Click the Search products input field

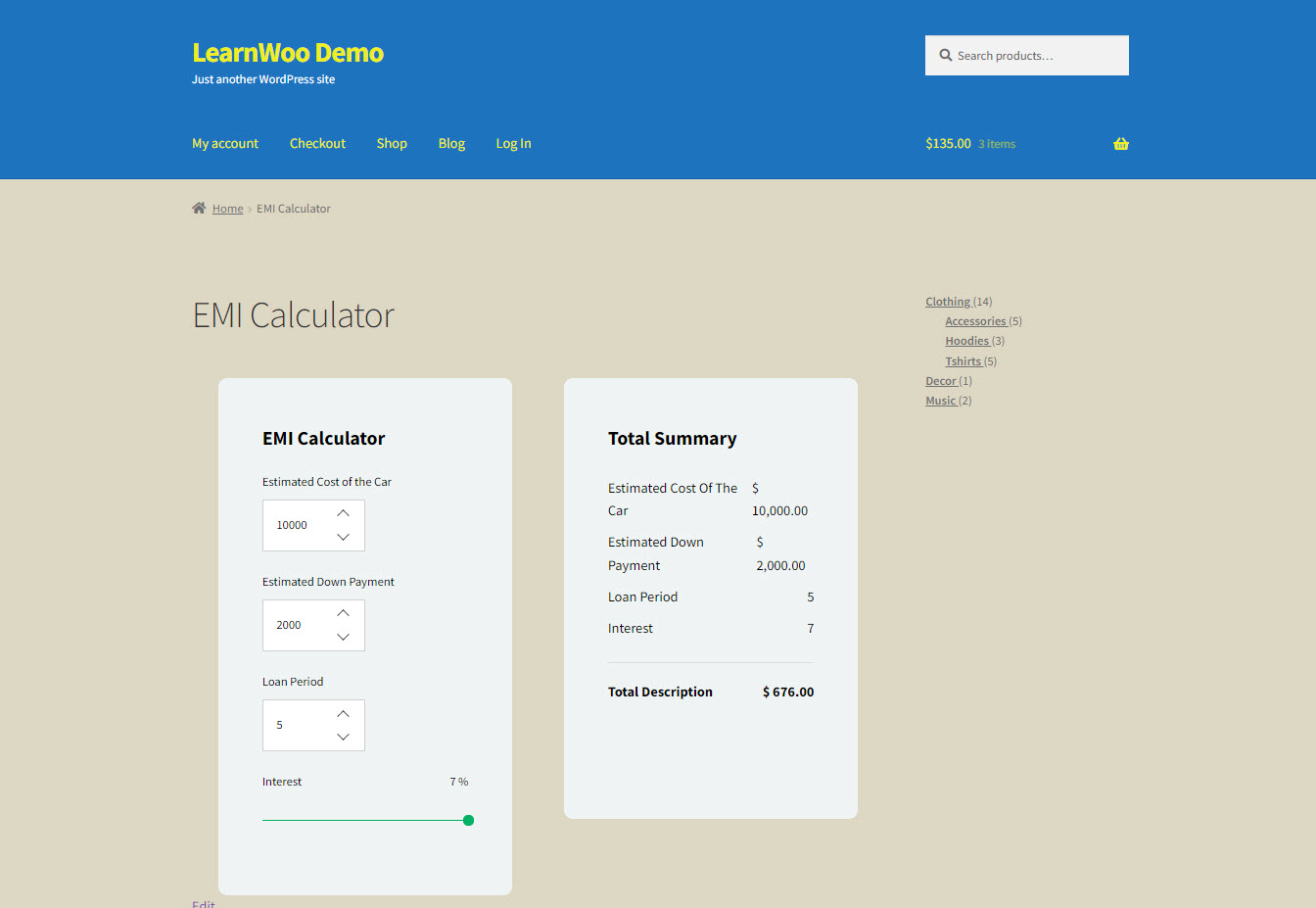[1026, 55]
